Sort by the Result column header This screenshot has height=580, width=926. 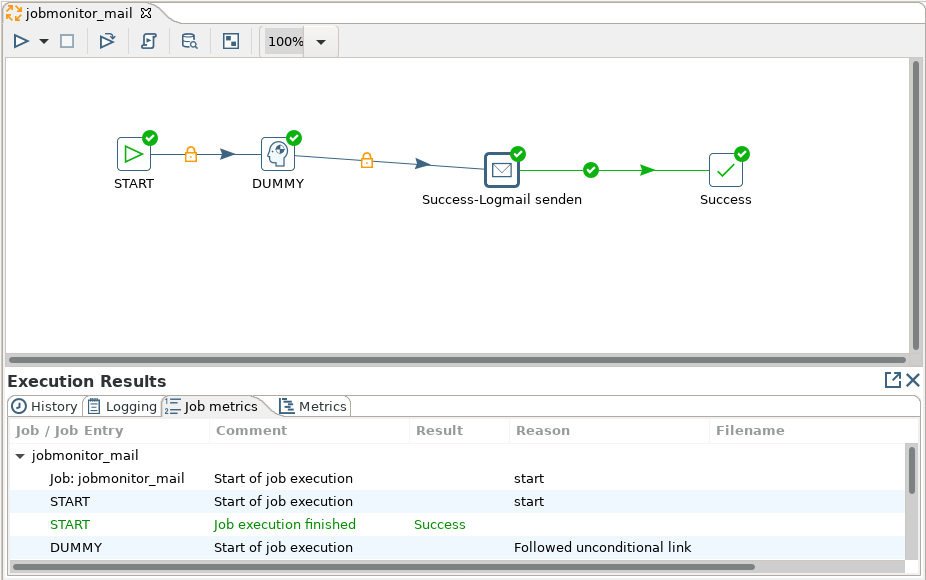coord(440,431)
